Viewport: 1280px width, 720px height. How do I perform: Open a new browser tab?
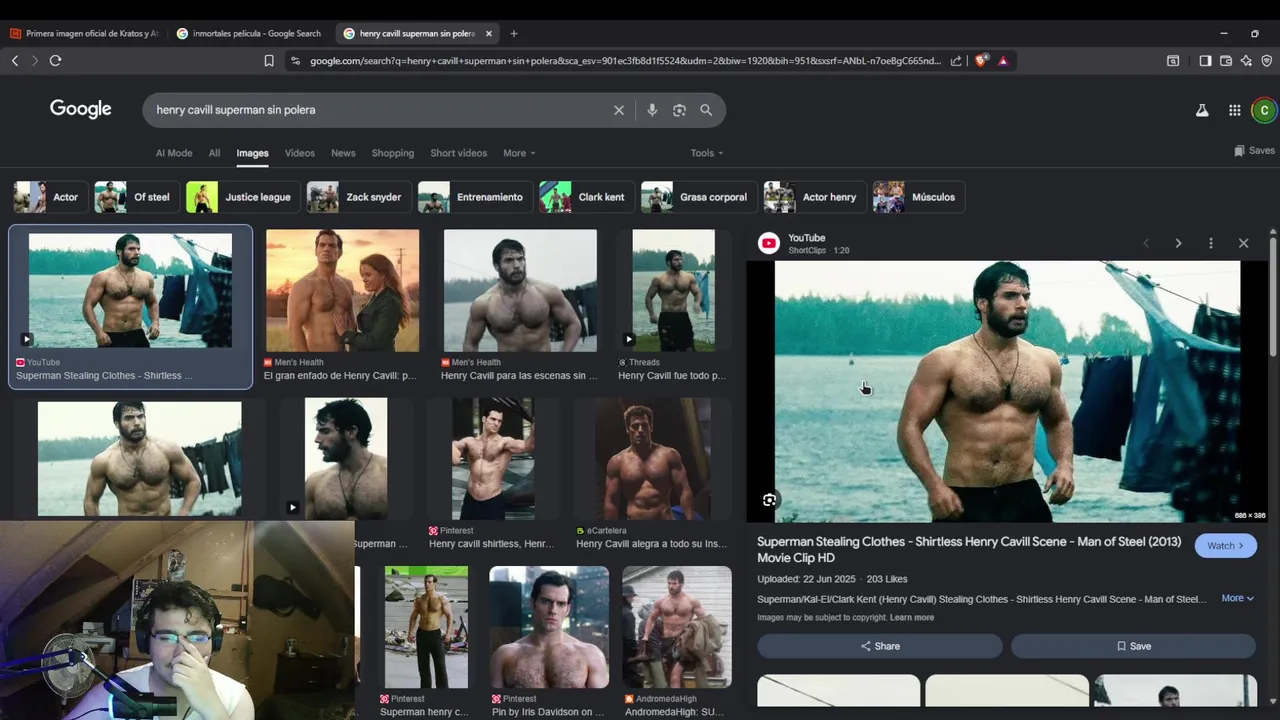point(514,33)
